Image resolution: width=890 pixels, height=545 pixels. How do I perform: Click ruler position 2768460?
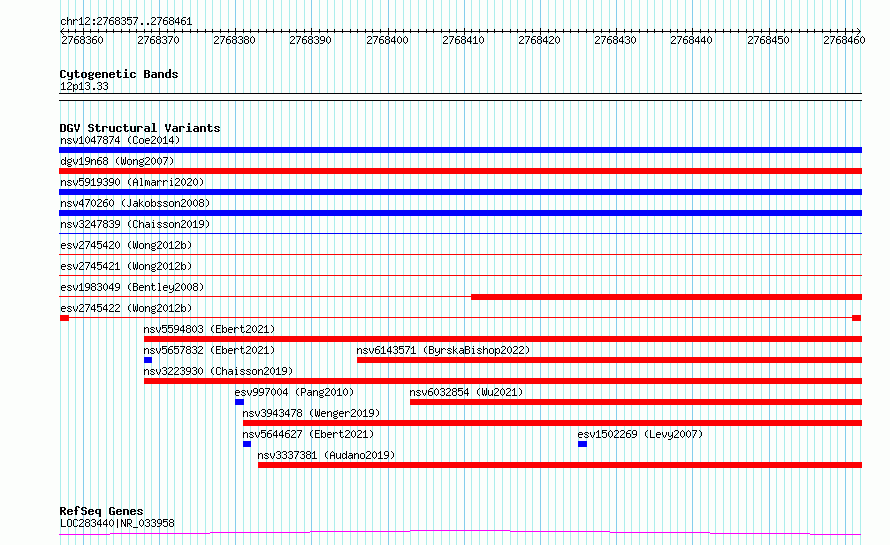point(844,40)
